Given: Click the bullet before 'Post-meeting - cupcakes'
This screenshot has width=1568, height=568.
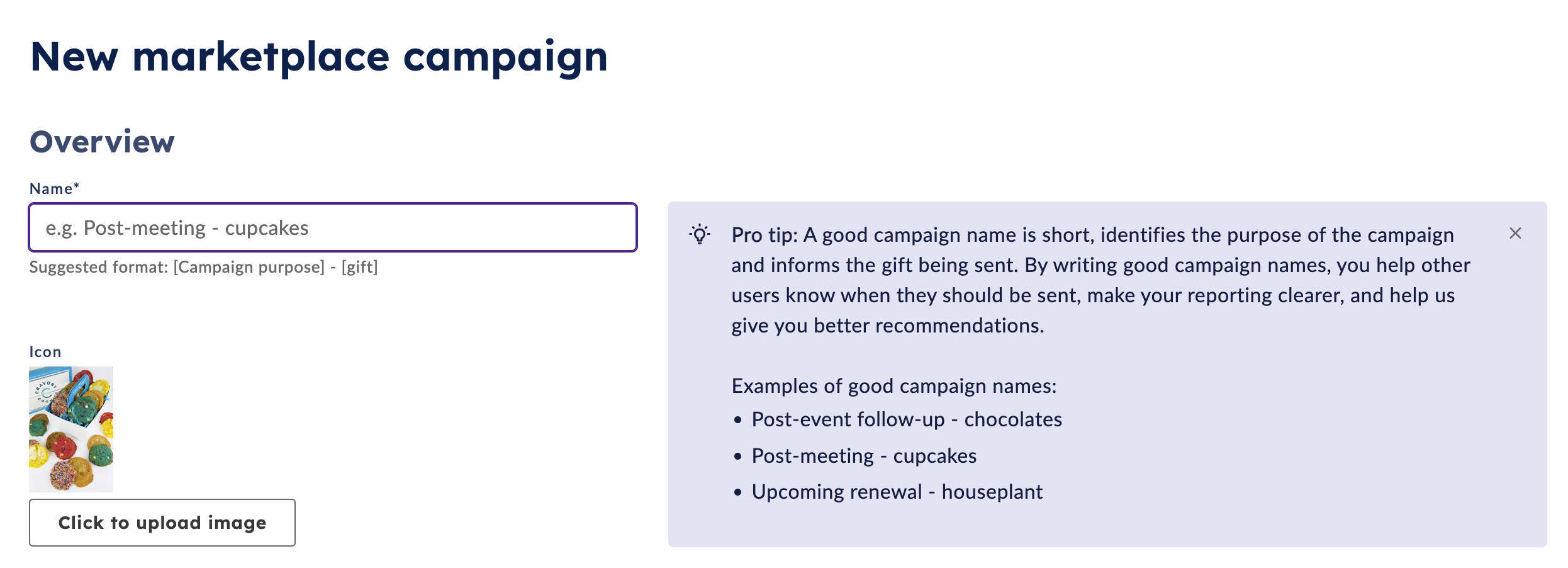Looking at the screenshot, I should click(x=738, y=457).
